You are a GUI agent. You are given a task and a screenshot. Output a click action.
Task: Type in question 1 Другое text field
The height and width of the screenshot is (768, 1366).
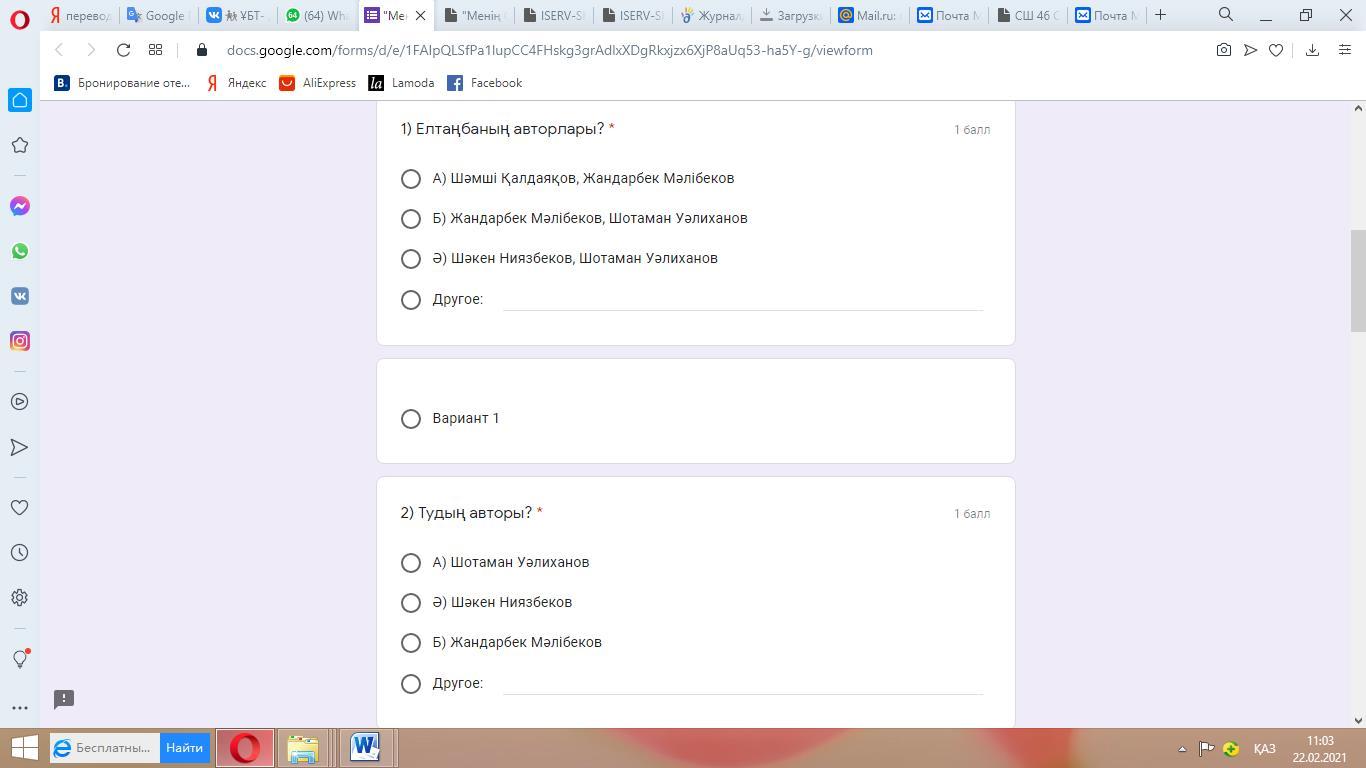click(x=742, y=299)
